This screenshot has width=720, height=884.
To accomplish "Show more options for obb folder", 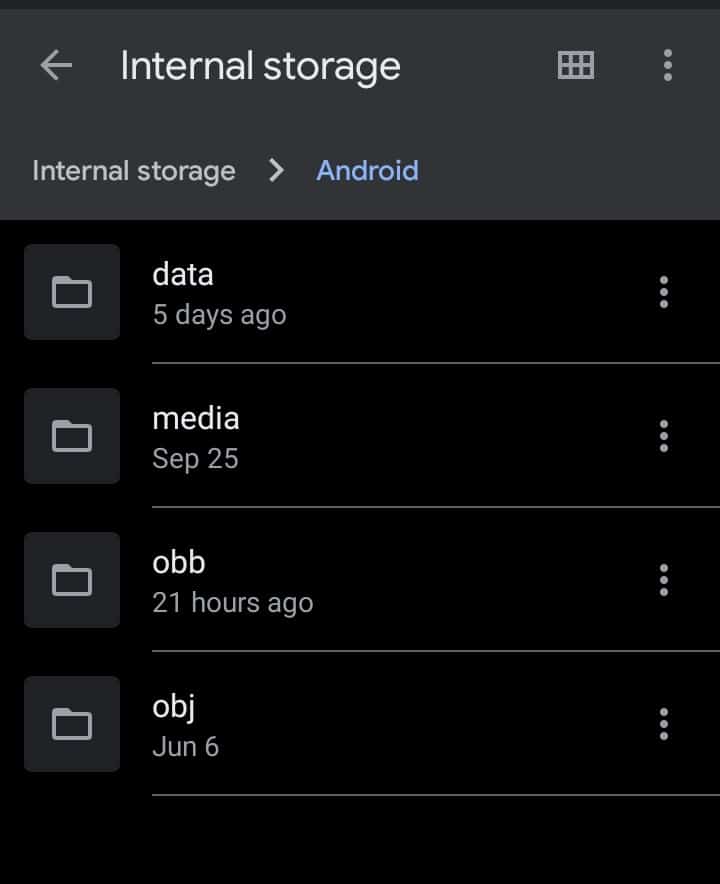I will (x=664, y=580).
